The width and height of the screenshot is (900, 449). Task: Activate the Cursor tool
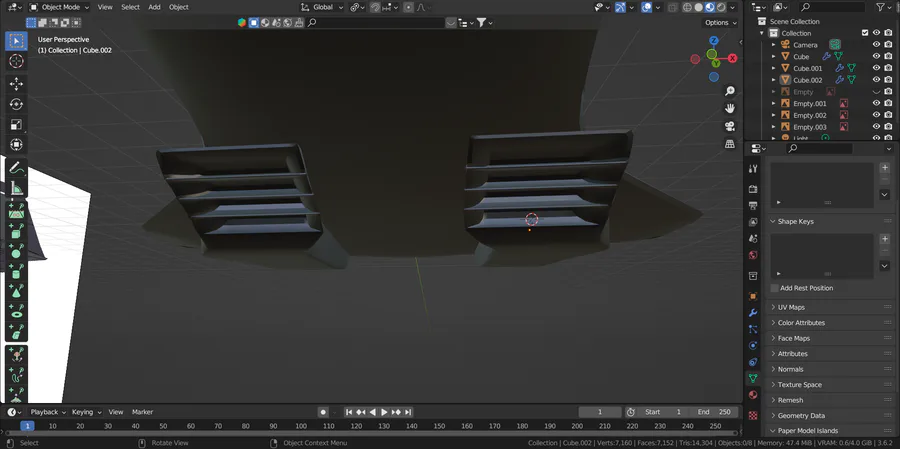pyautogui.click(x=16, y=61)
